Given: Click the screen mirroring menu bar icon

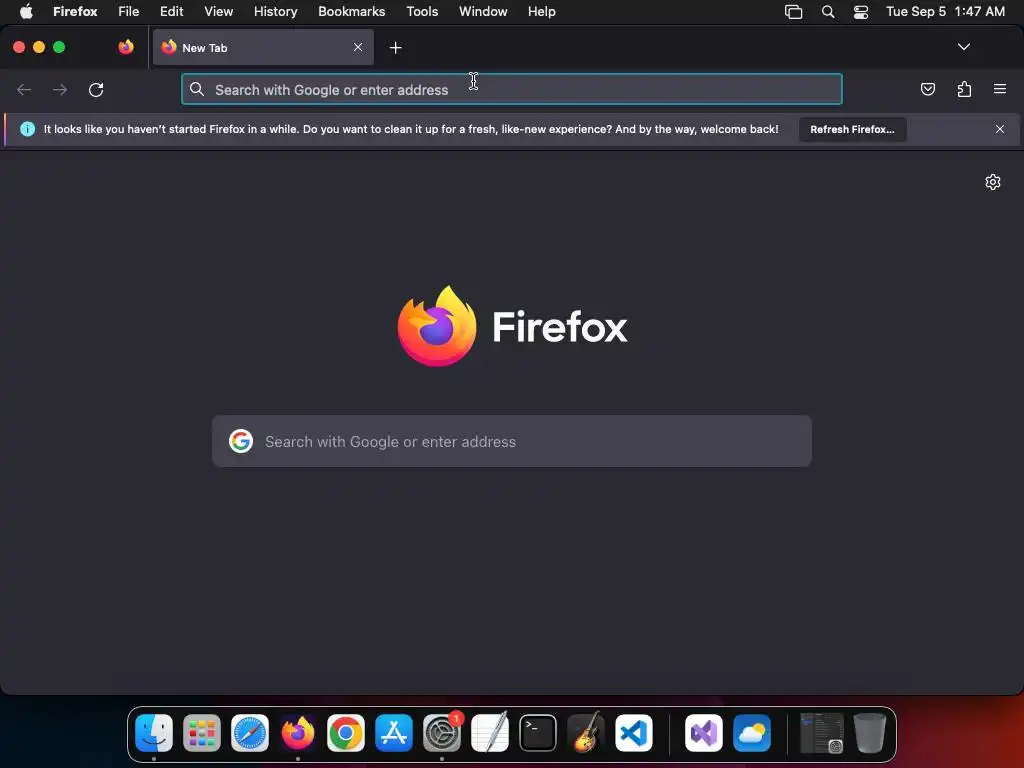Looking at the screenshot, I should pos(793,12).
